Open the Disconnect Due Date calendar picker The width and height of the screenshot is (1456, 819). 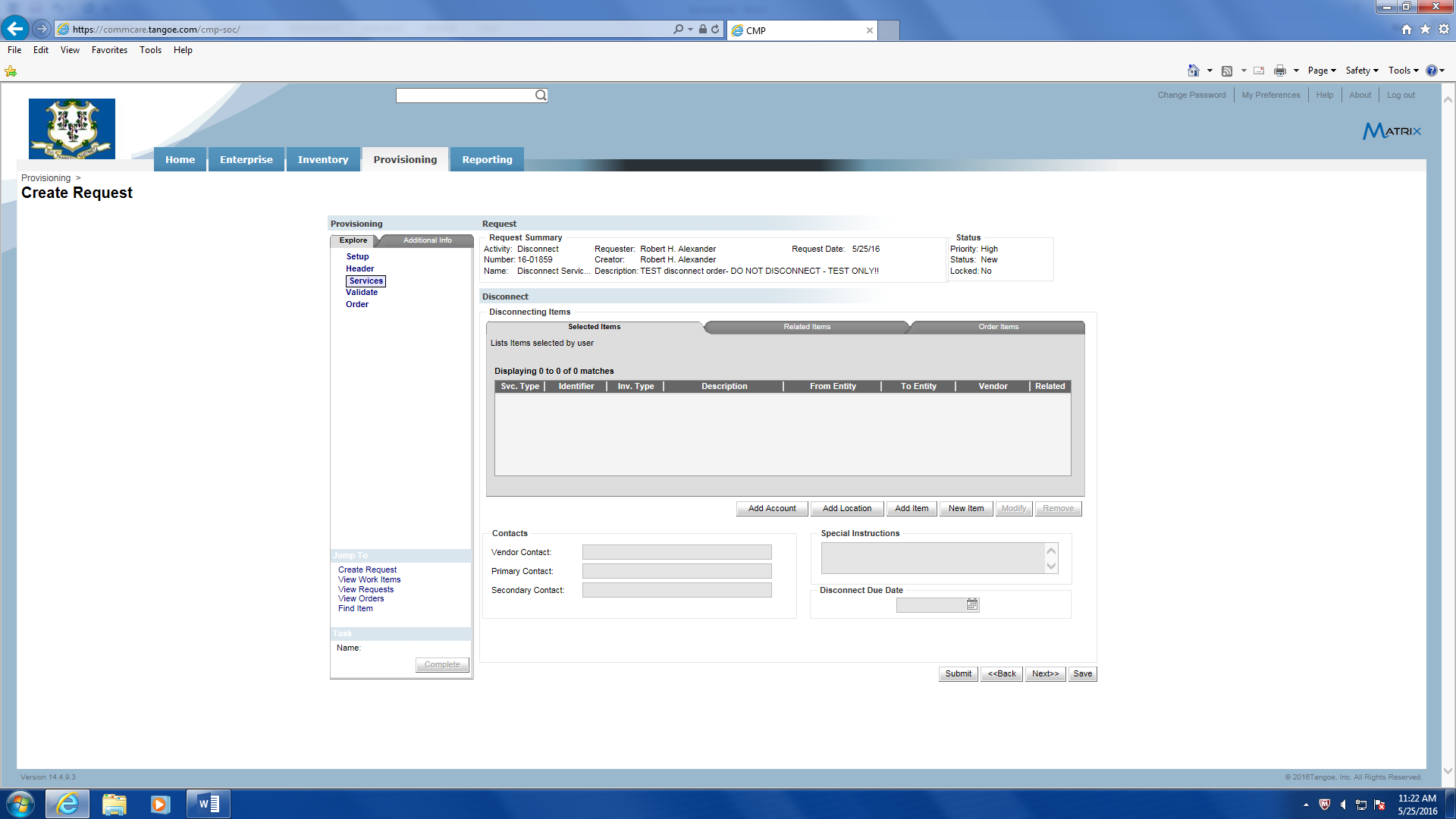click(972, 604)
